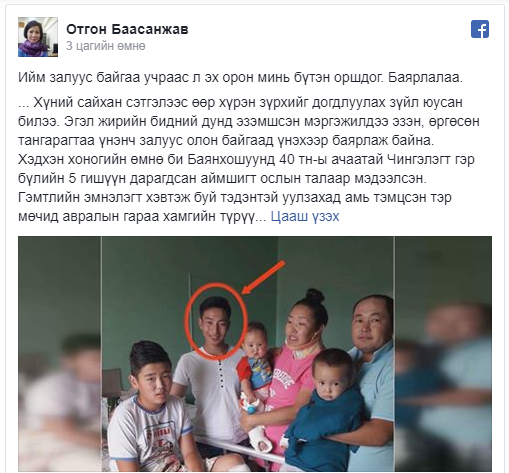The image size is (509, 473).
Task: Open the author name Отгон Баасанжав
Action: click(x=127, y=29)
